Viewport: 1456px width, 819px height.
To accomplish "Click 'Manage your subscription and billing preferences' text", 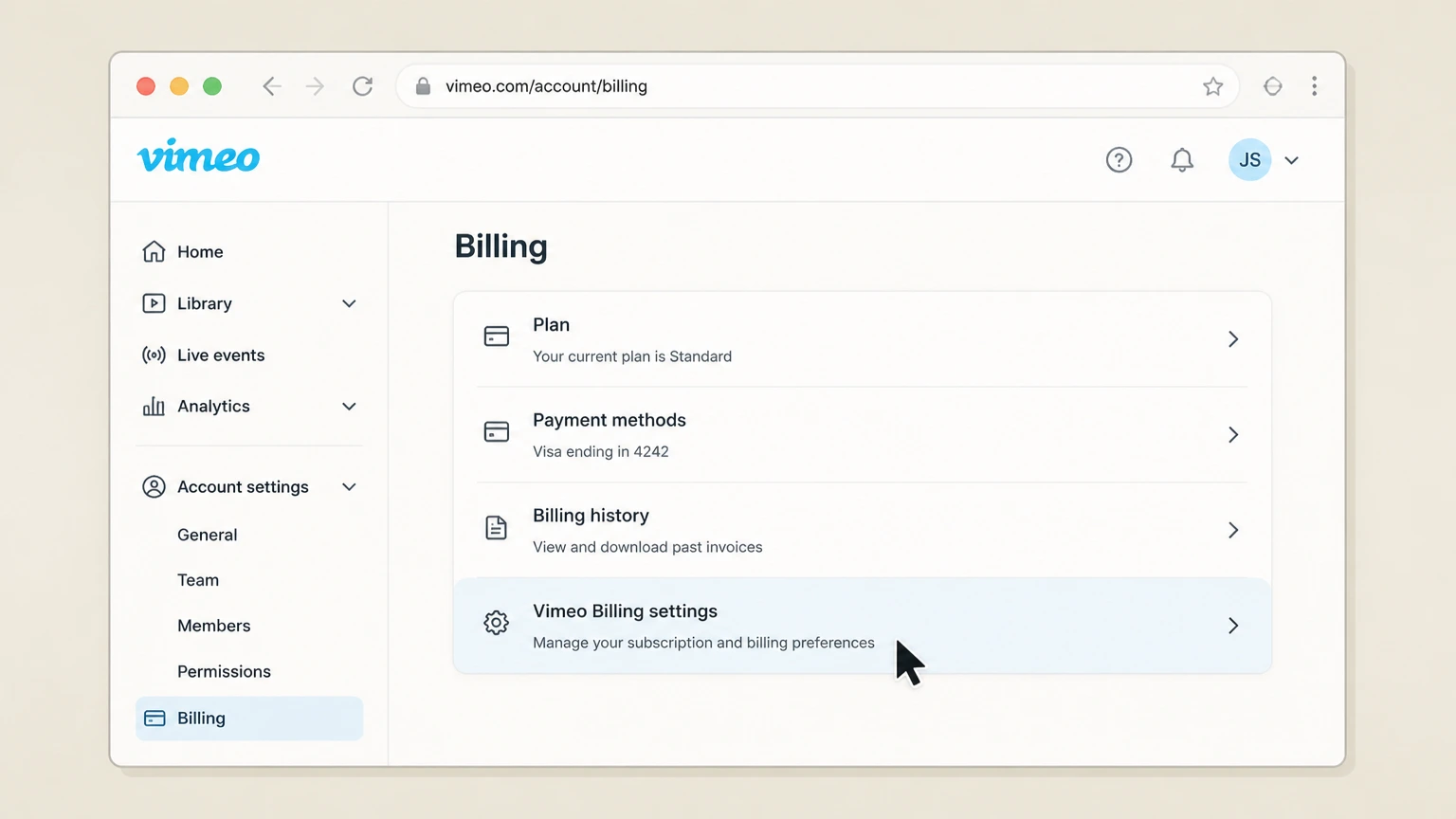I will pyautogui.click(x=703, y=643).
